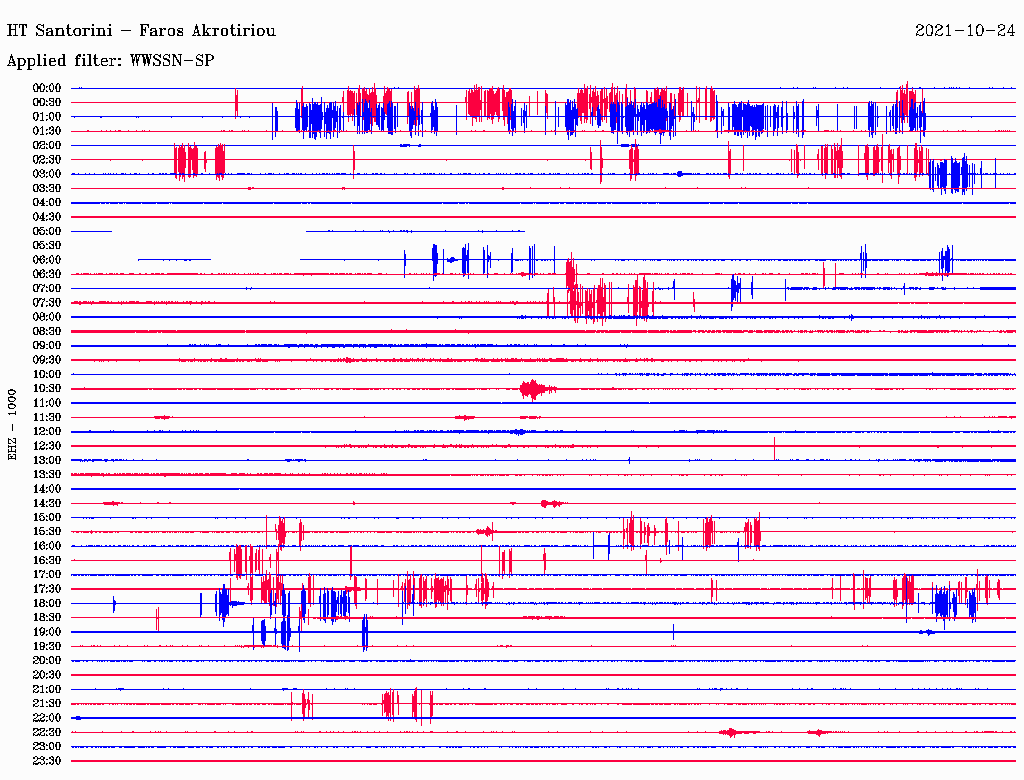Select the 21:00 time label
1024x780 pixels.
click(47, 689)
